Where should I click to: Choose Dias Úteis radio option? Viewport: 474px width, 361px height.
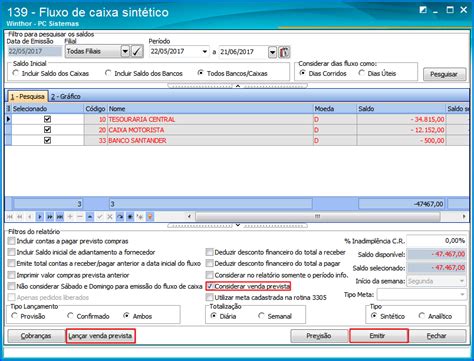tap(362, 73)
